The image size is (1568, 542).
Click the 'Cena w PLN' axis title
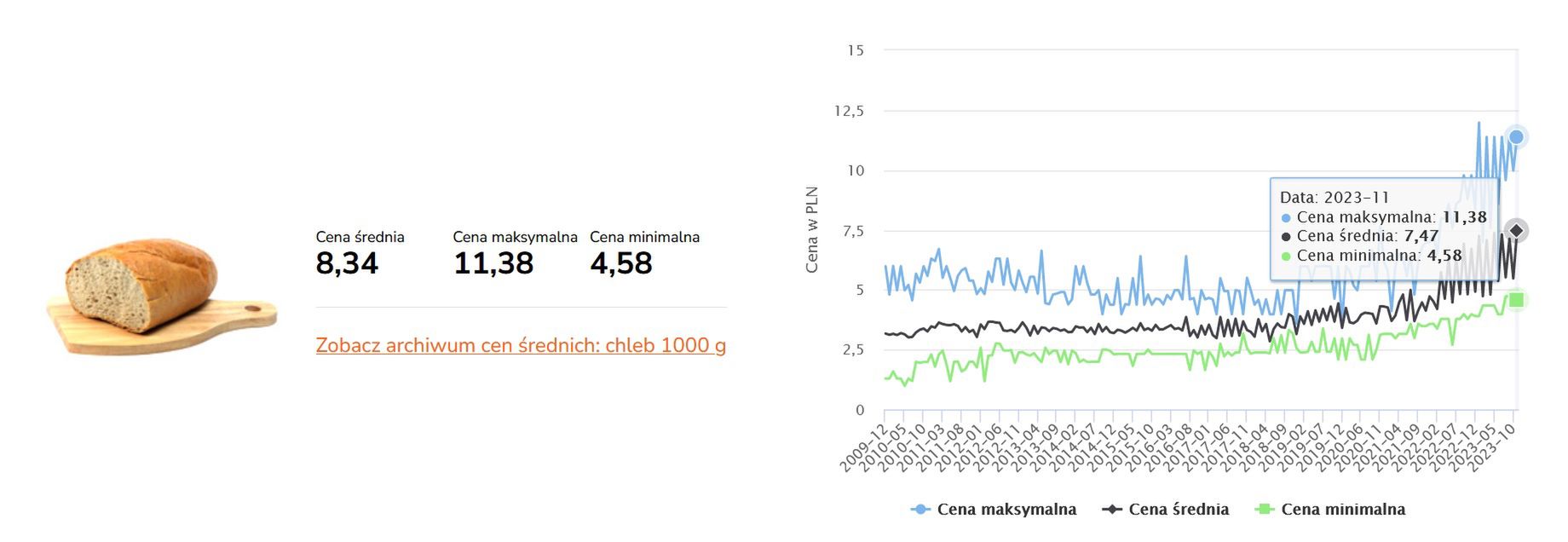pos(812,230)
